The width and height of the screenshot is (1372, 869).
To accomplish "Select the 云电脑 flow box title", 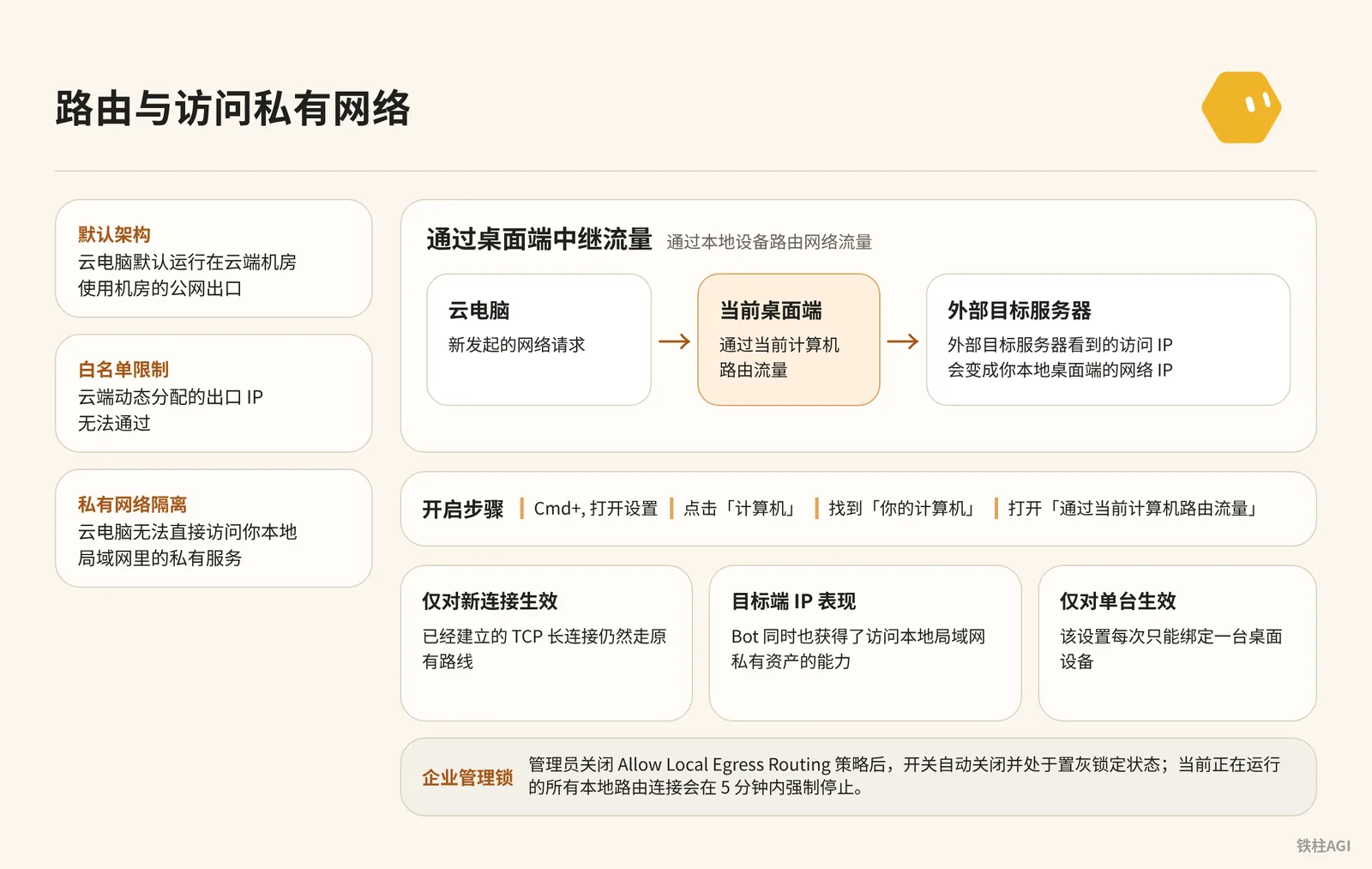I will (478, 310).
